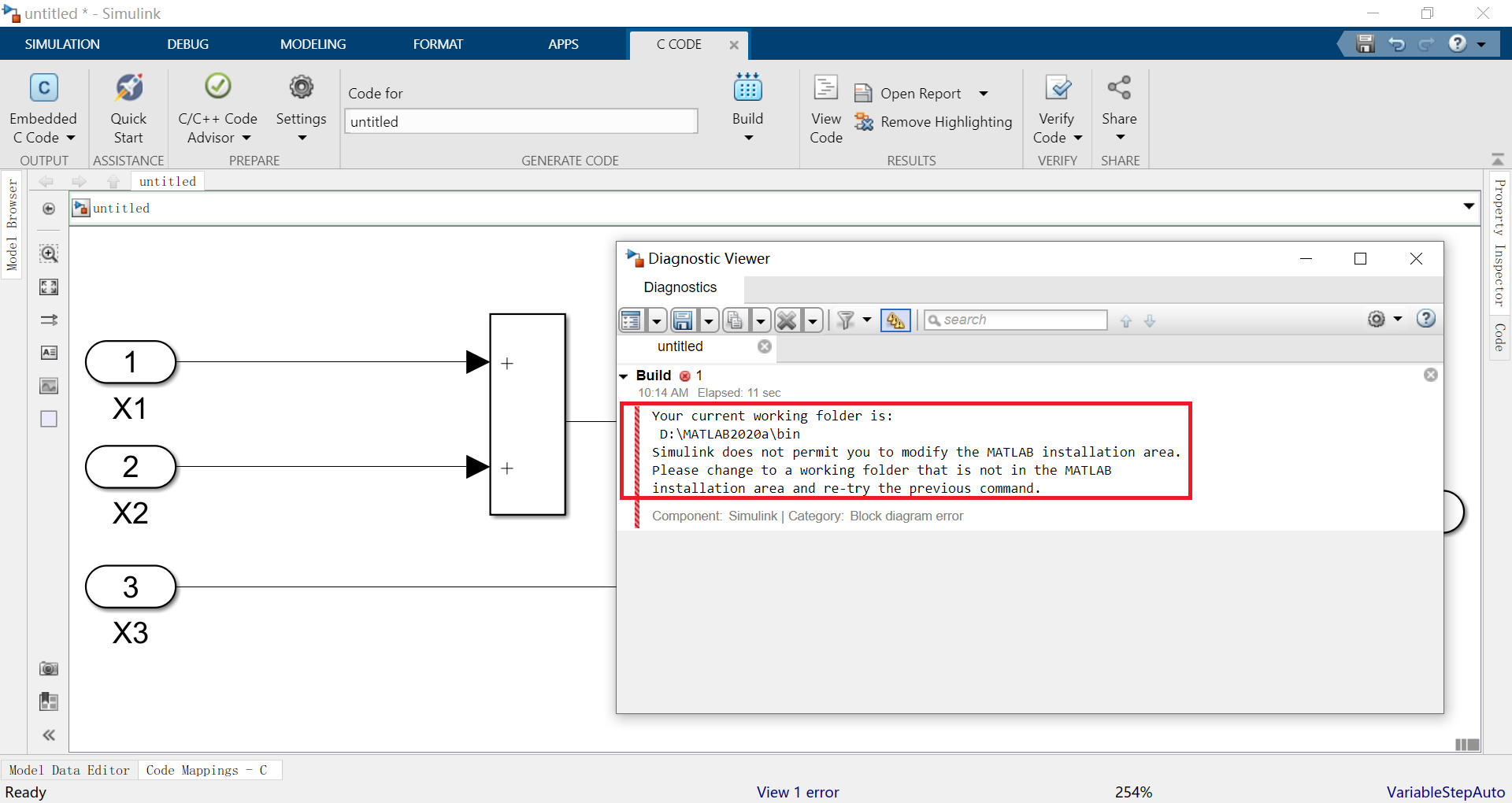Click the Diagnostic Viewer search box
This screenshot has width=1512, height=803.
point(1016,320)
